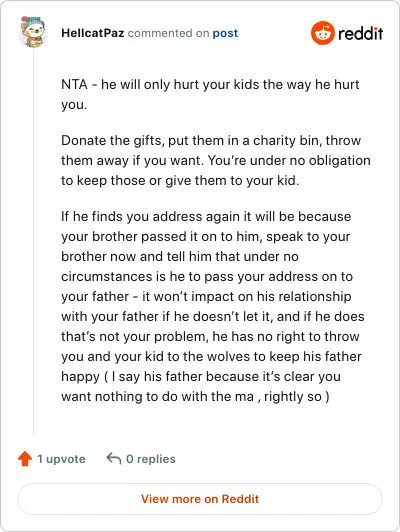Click the orange upvote arrow icon

pyautogui.click(x=25, y=459)
